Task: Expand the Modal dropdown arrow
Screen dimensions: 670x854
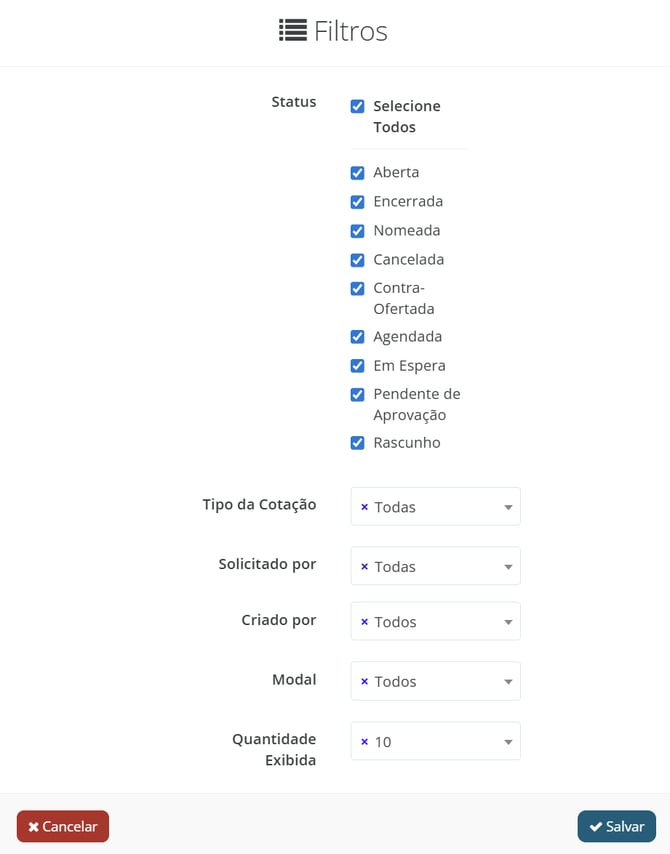Action: click(508, 683)
